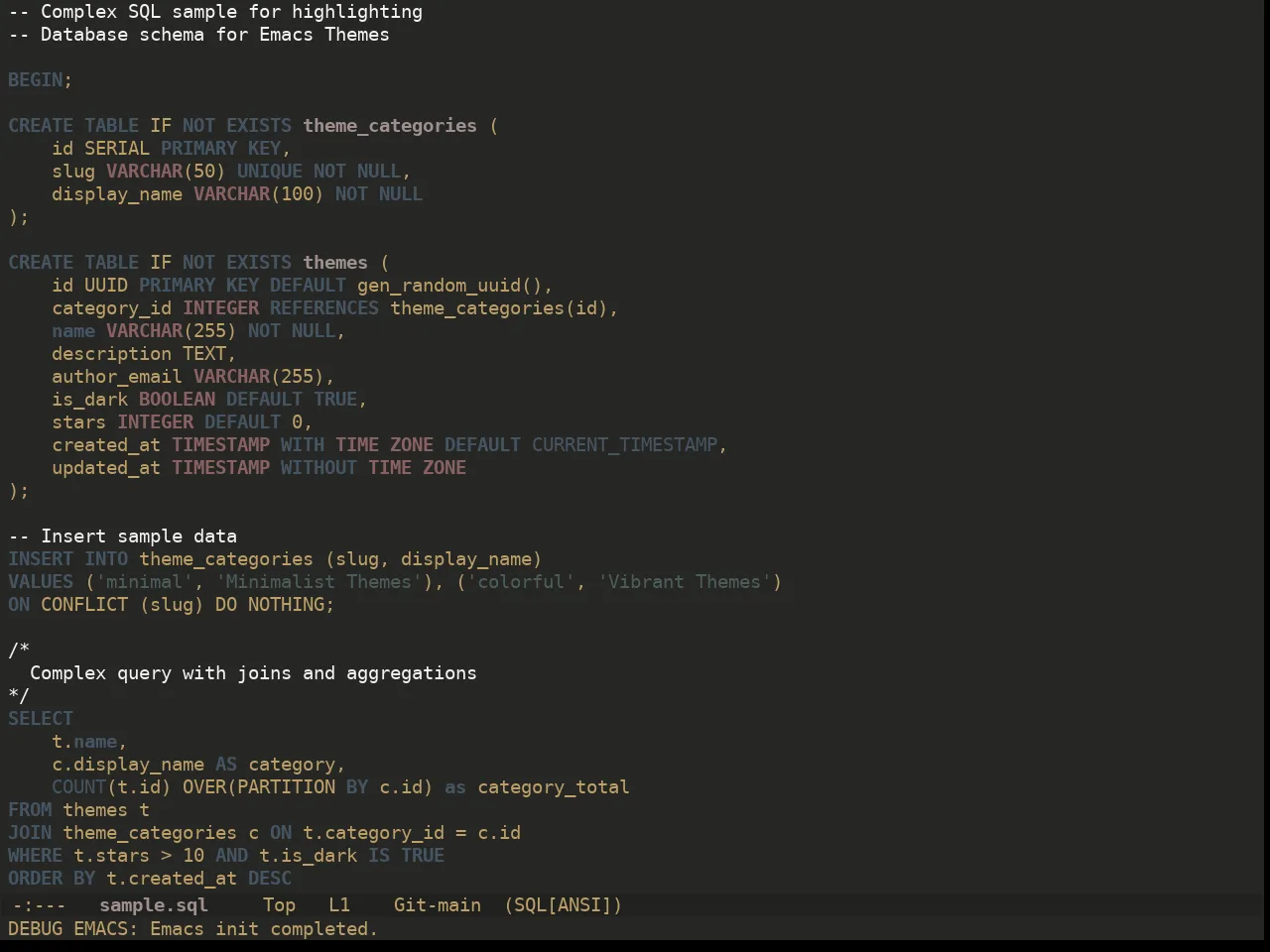Click the REFERENCES keyword

coord(324,307)
